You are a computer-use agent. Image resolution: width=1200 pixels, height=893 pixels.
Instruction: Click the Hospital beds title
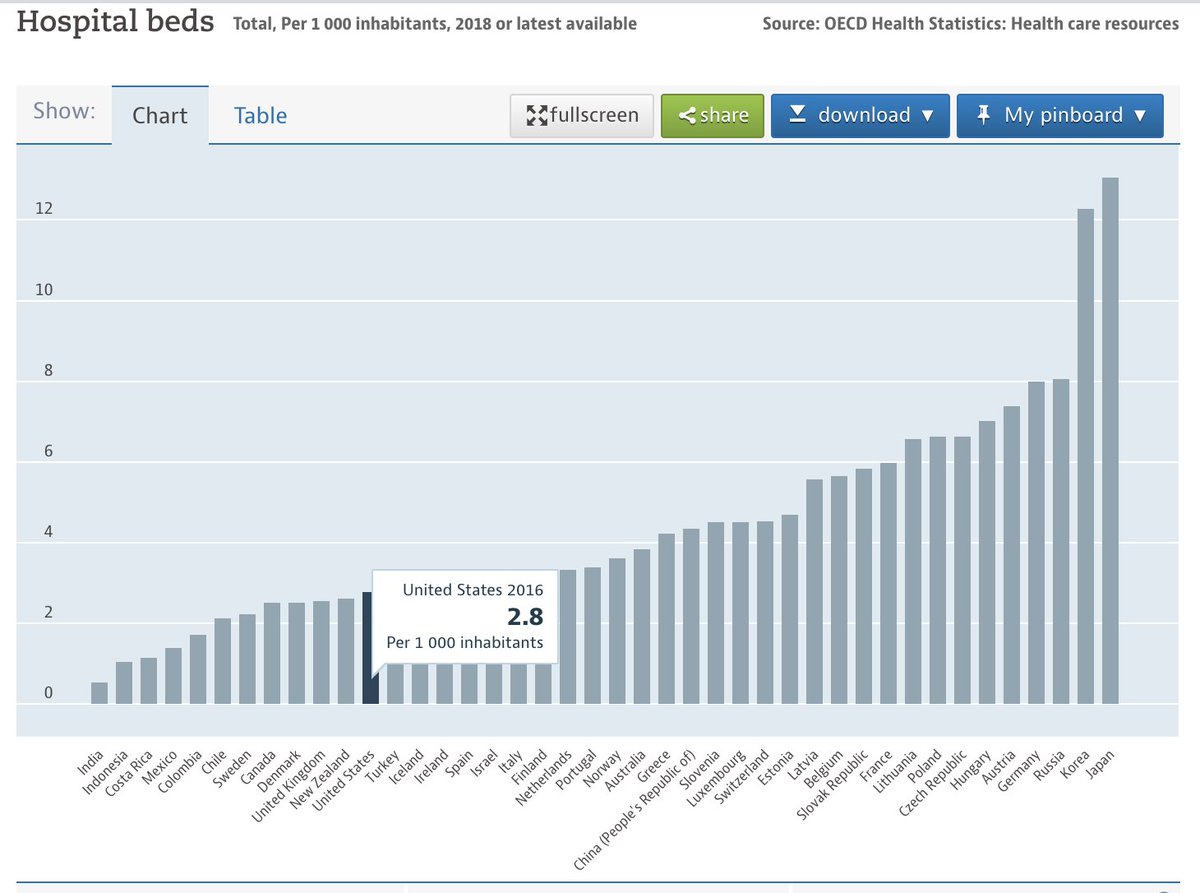tap(116, 21)
